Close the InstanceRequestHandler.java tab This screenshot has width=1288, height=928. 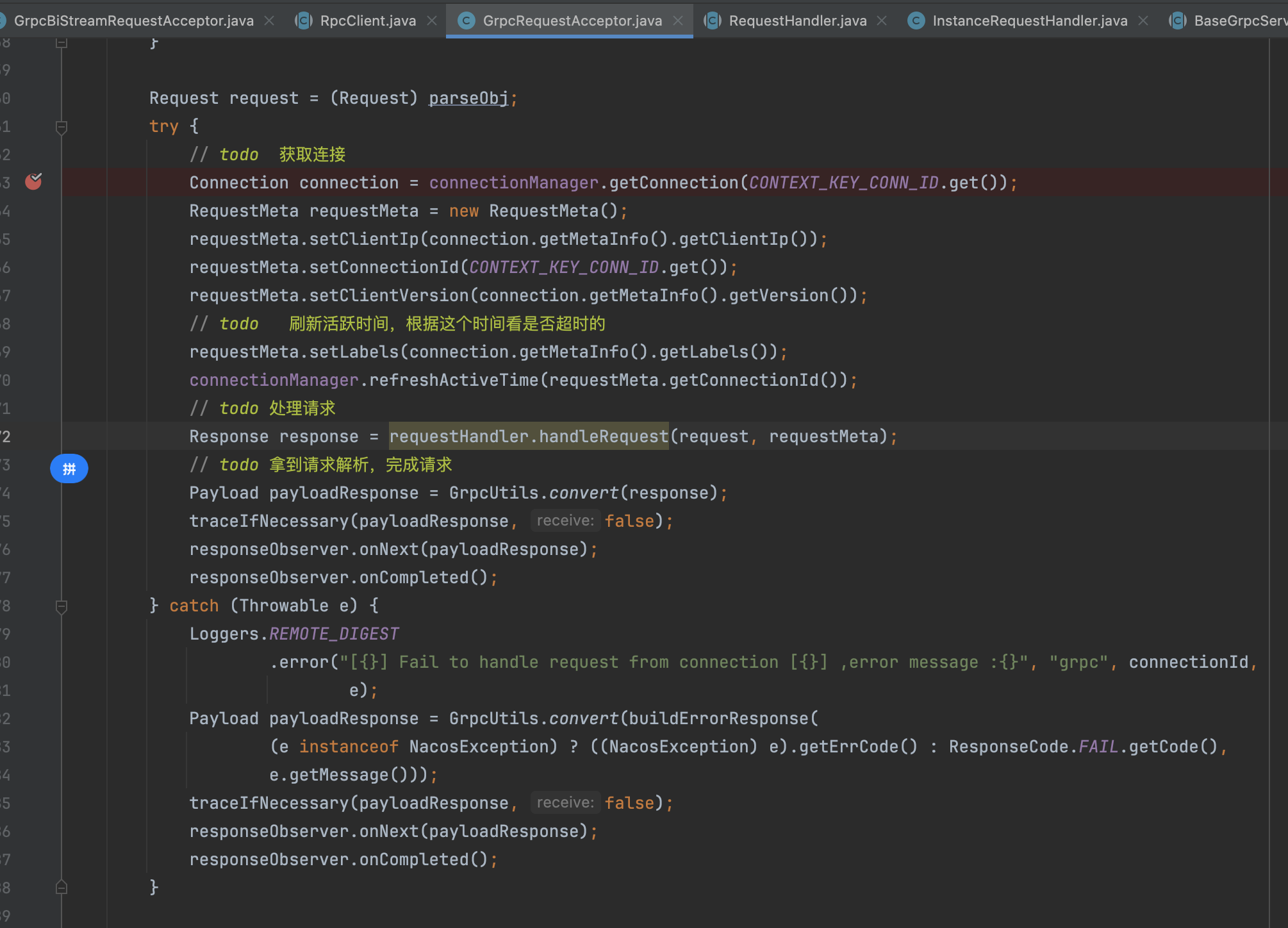1143,21
